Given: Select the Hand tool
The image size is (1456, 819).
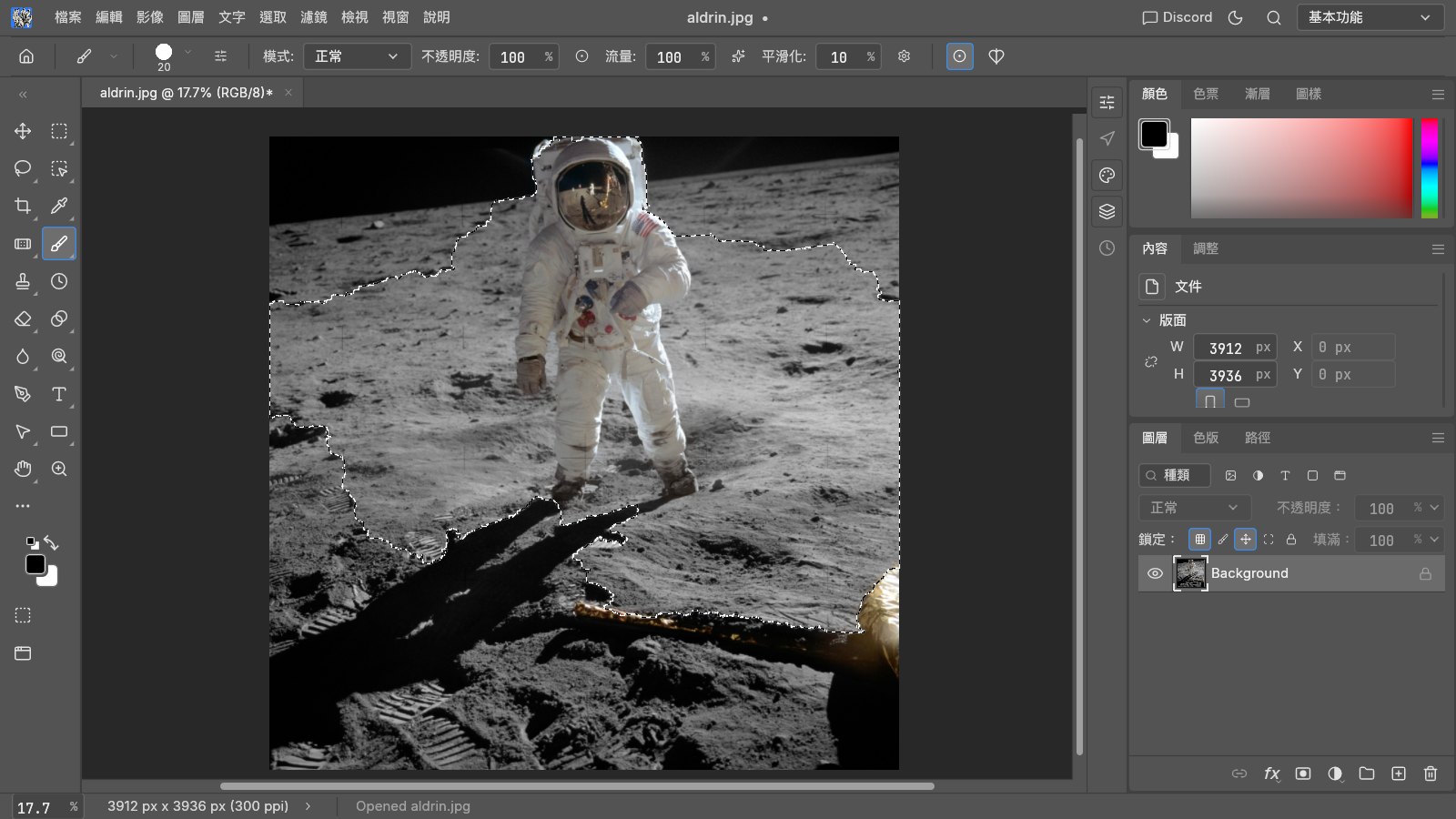Looking at the screenshot, I should (x=23, y=469).
